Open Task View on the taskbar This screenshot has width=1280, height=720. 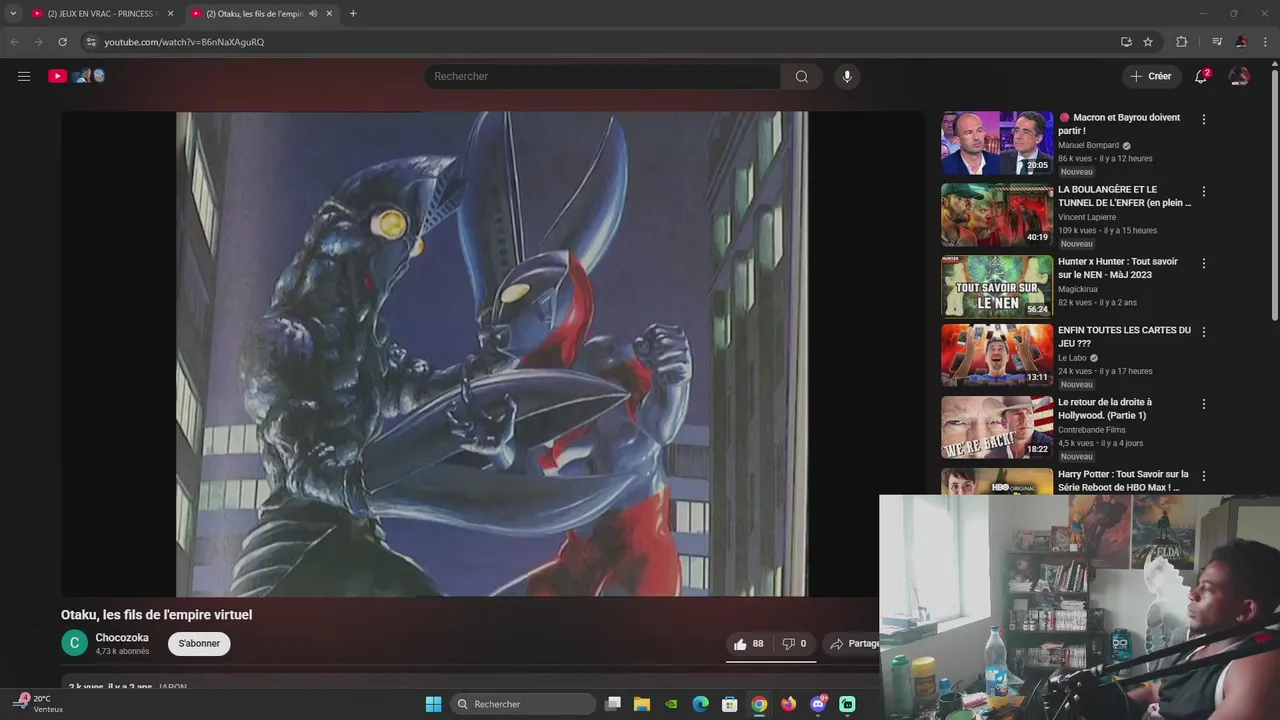pos(613,704)
